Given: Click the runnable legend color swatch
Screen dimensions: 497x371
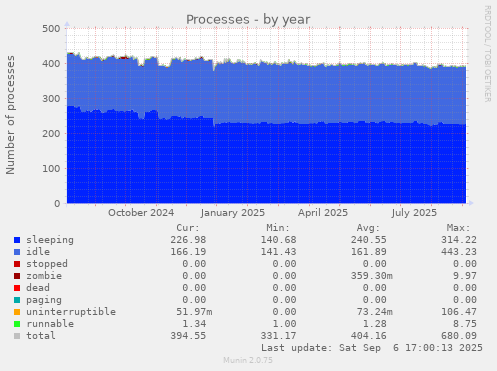Looking at the screenshot, I should (17, 324).
